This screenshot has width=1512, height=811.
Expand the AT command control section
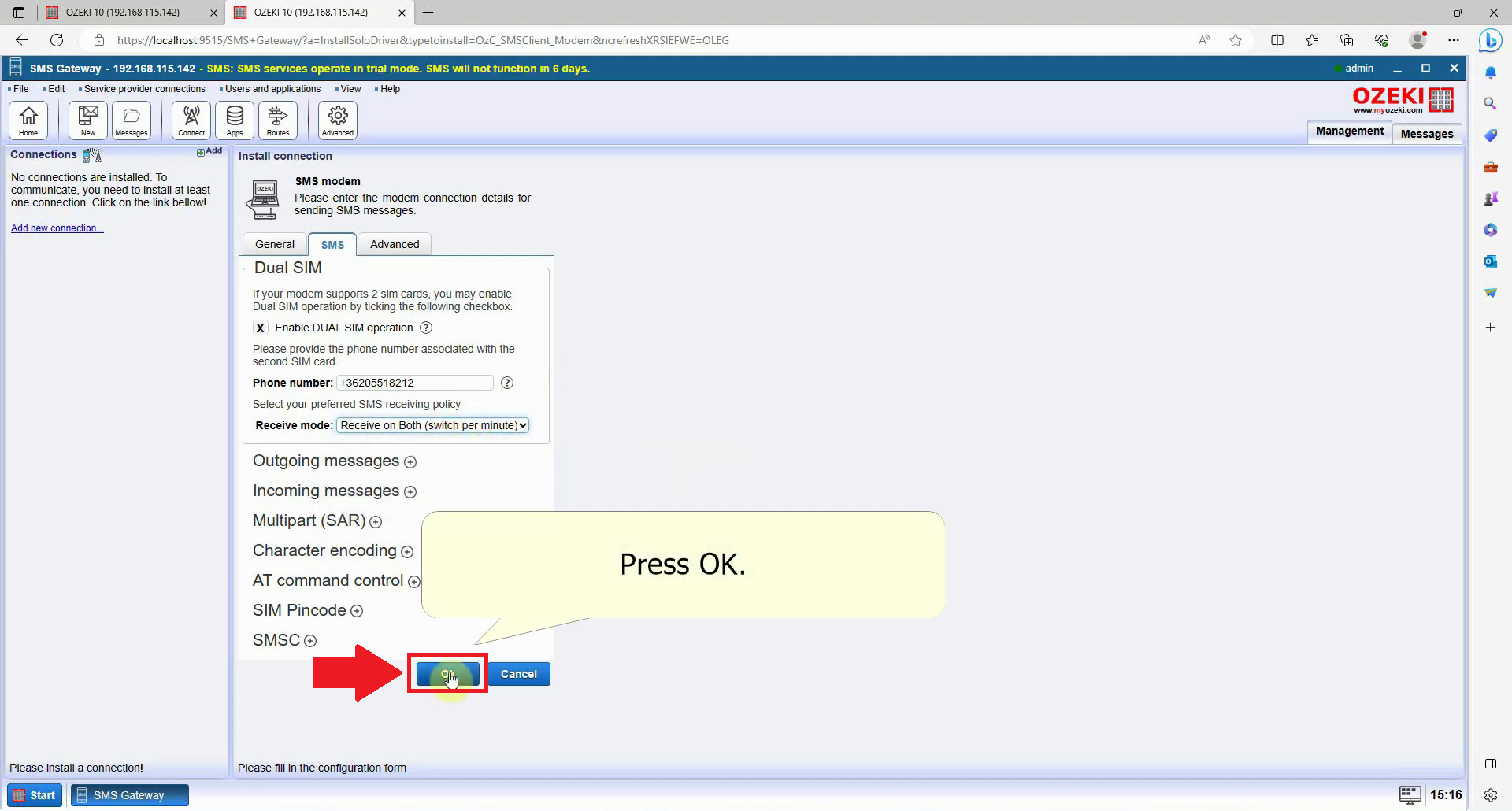[414, 582]
